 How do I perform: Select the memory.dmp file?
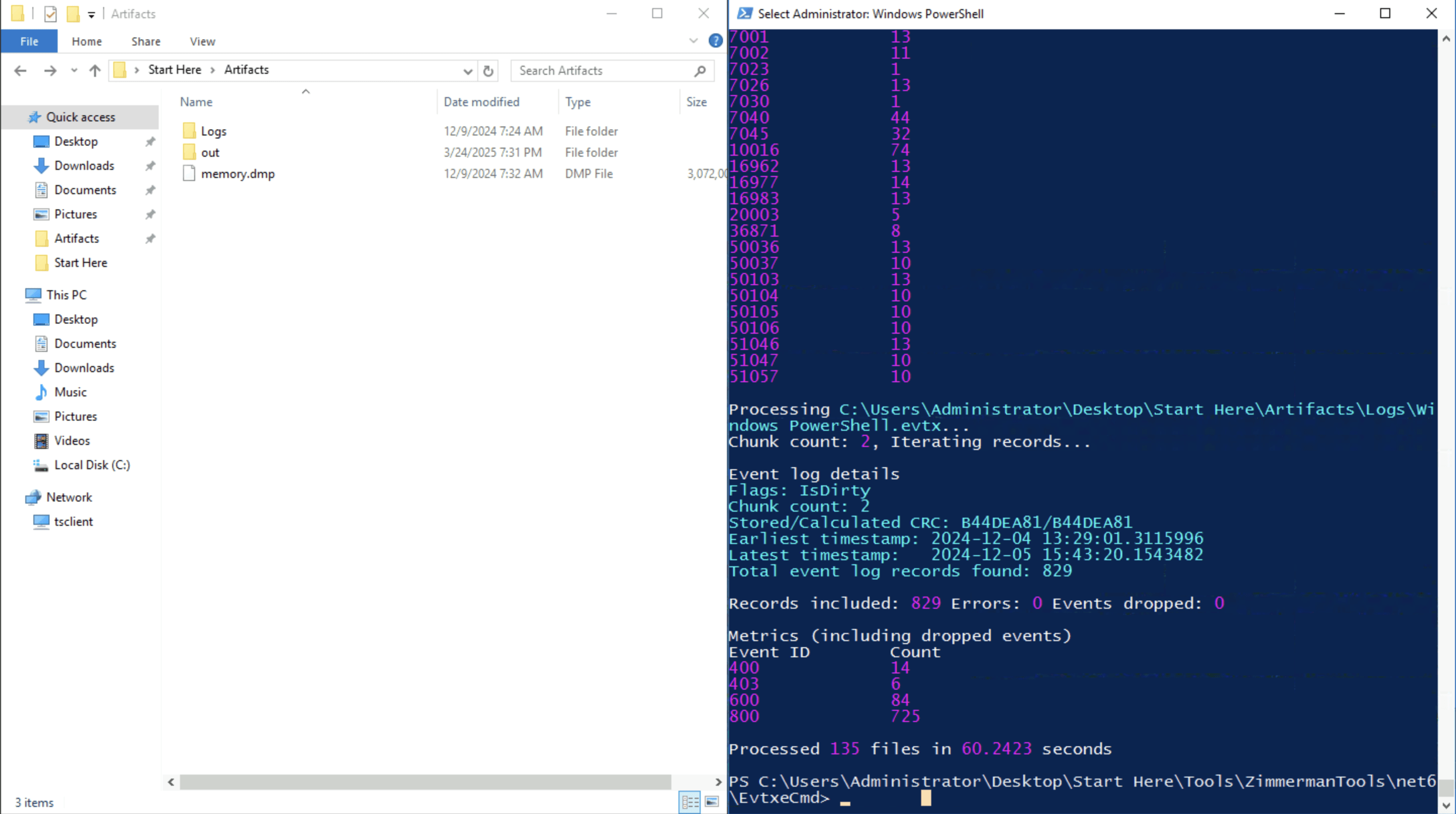[x=238, y=174]
